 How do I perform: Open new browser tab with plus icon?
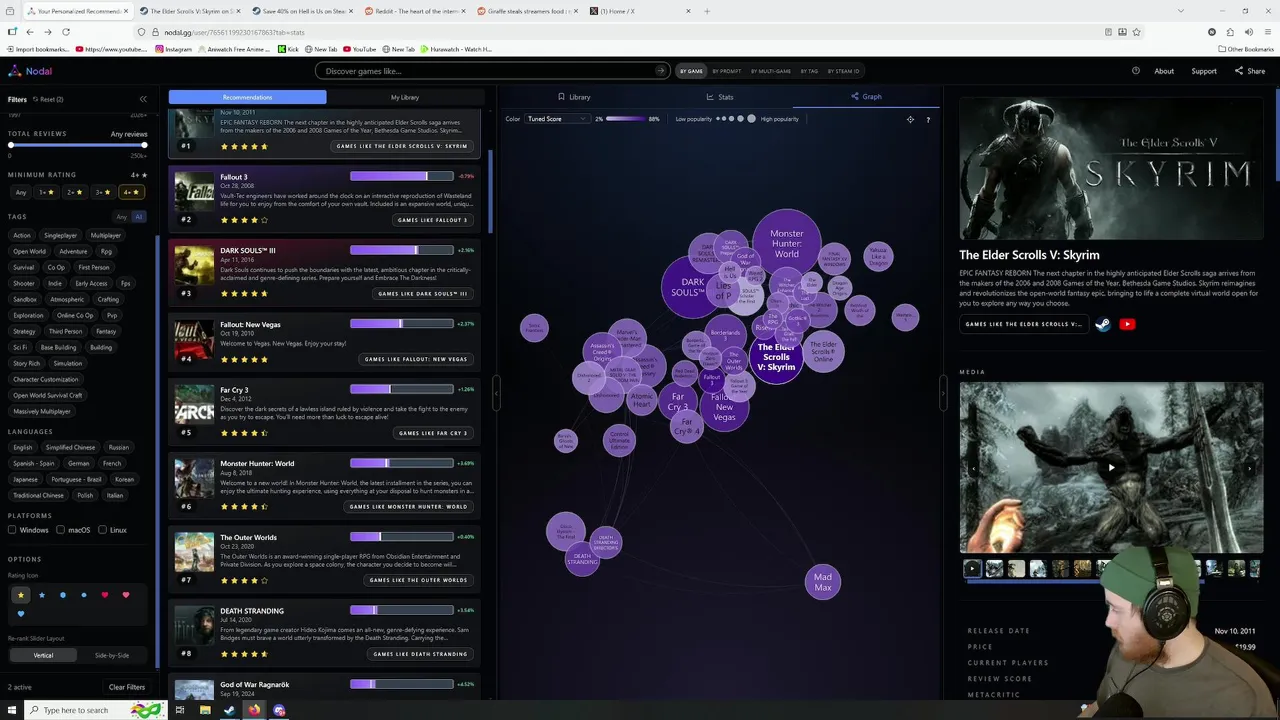click(x=707, y=11)
